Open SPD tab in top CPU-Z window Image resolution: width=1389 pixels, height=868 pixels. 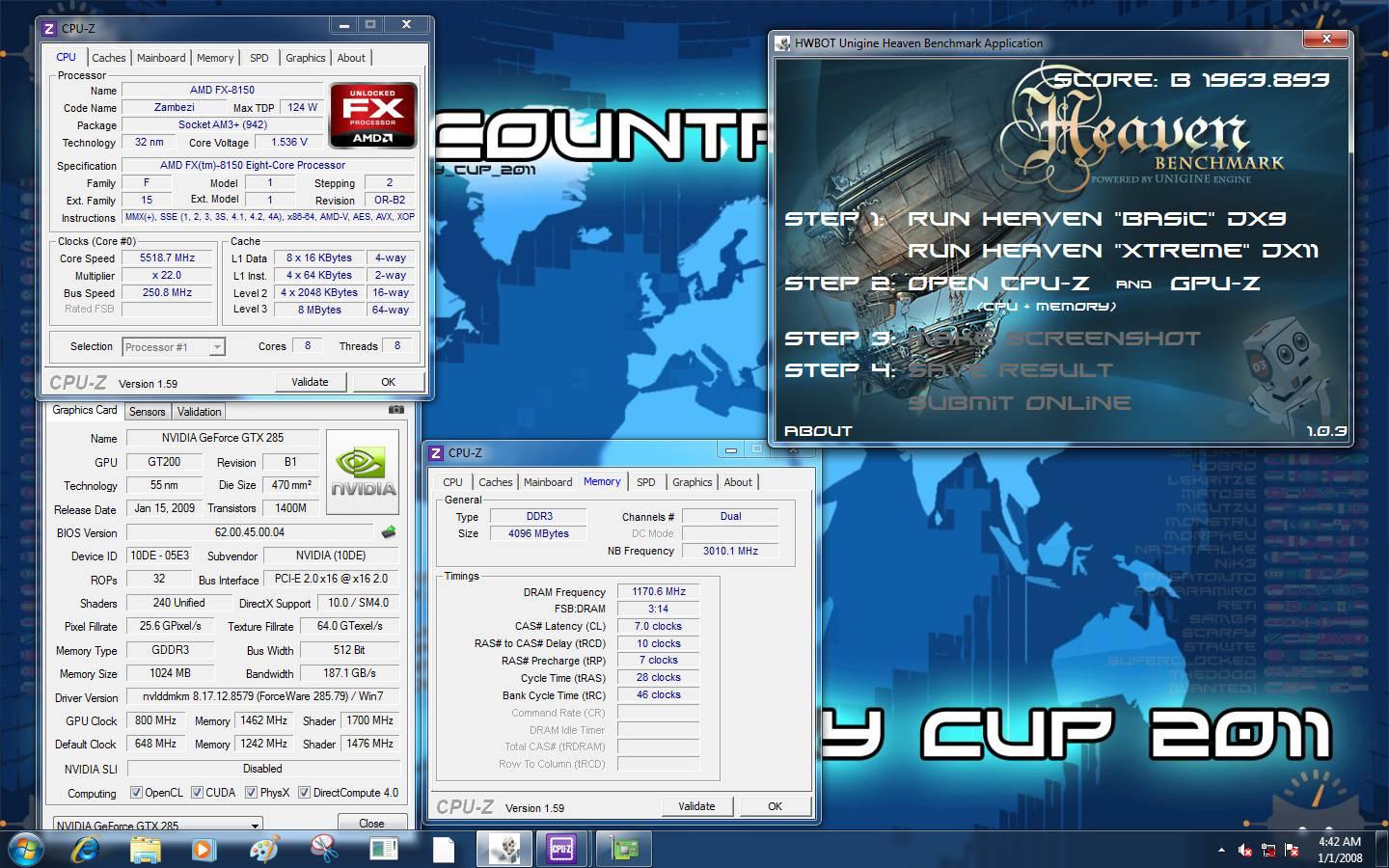259,58
